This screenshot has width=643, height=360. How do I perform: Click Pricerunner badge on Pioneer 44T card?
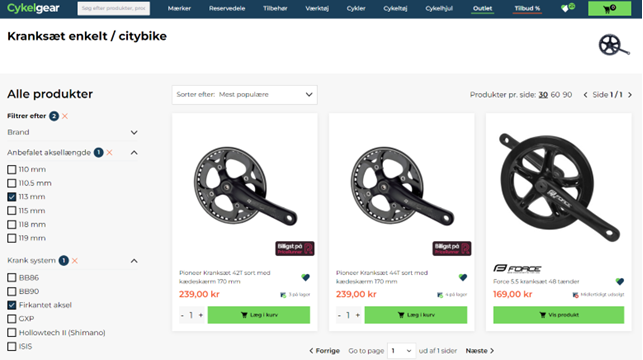tap(452, 248)
